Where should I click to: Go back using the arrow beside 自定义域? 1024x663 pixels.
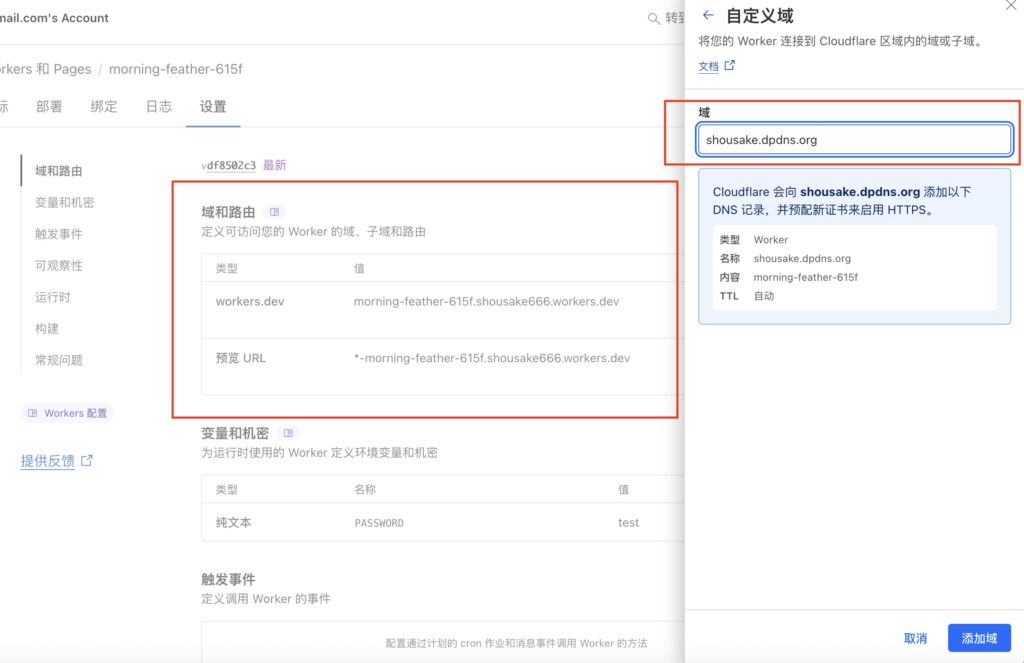pyautogui.click(x=708, y=15)
